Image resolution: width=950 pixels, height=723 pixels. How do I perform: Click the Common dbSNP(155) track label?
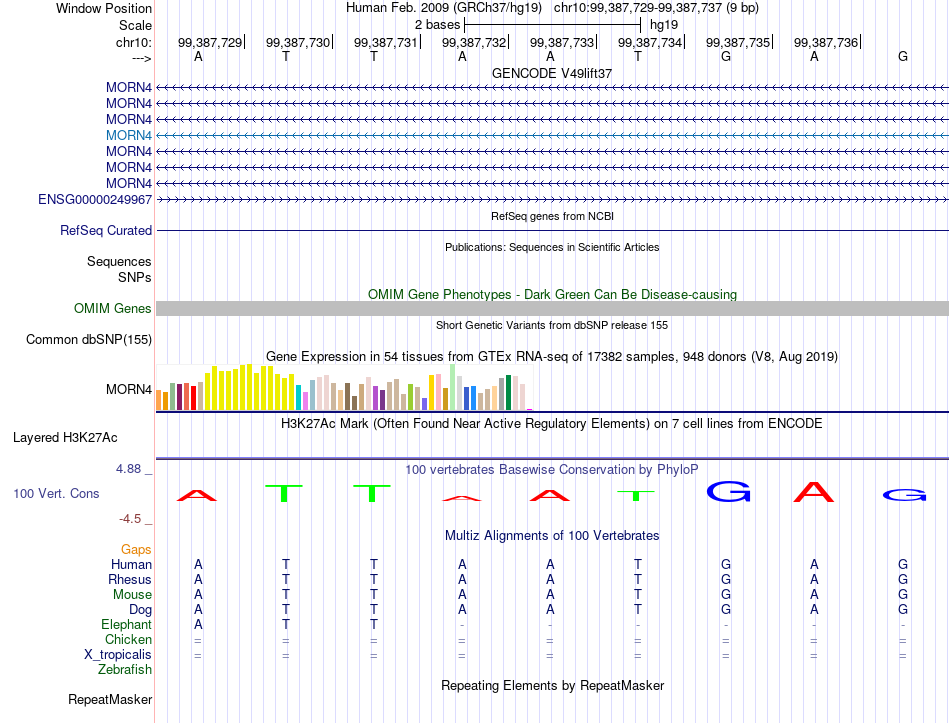(x=89, y=339)
